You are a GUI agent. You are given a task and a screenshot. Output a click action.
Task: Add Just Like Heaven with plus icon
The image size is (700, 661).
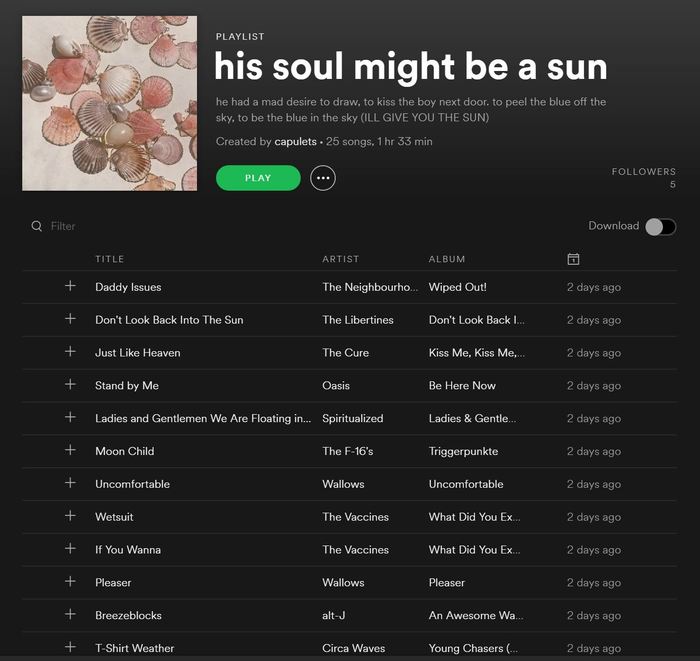pos(70,352)
